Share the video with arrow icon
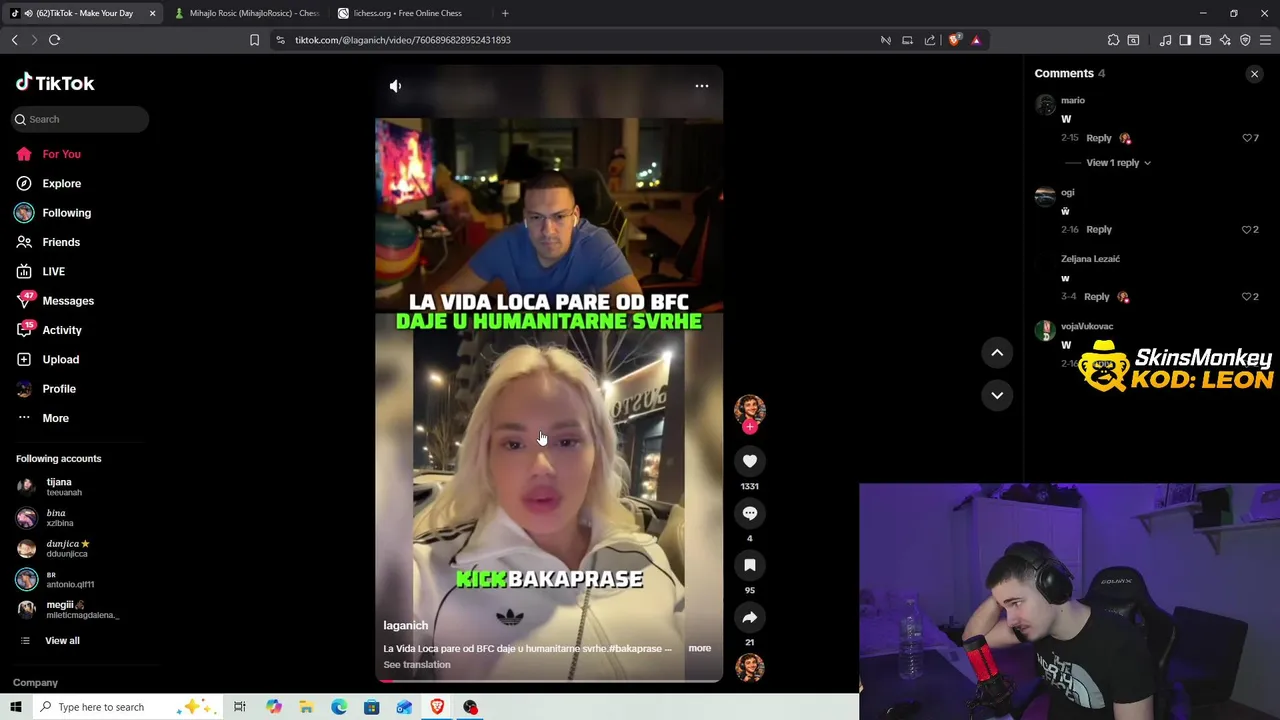This screenshot has width=1280, height=720. 750,617
